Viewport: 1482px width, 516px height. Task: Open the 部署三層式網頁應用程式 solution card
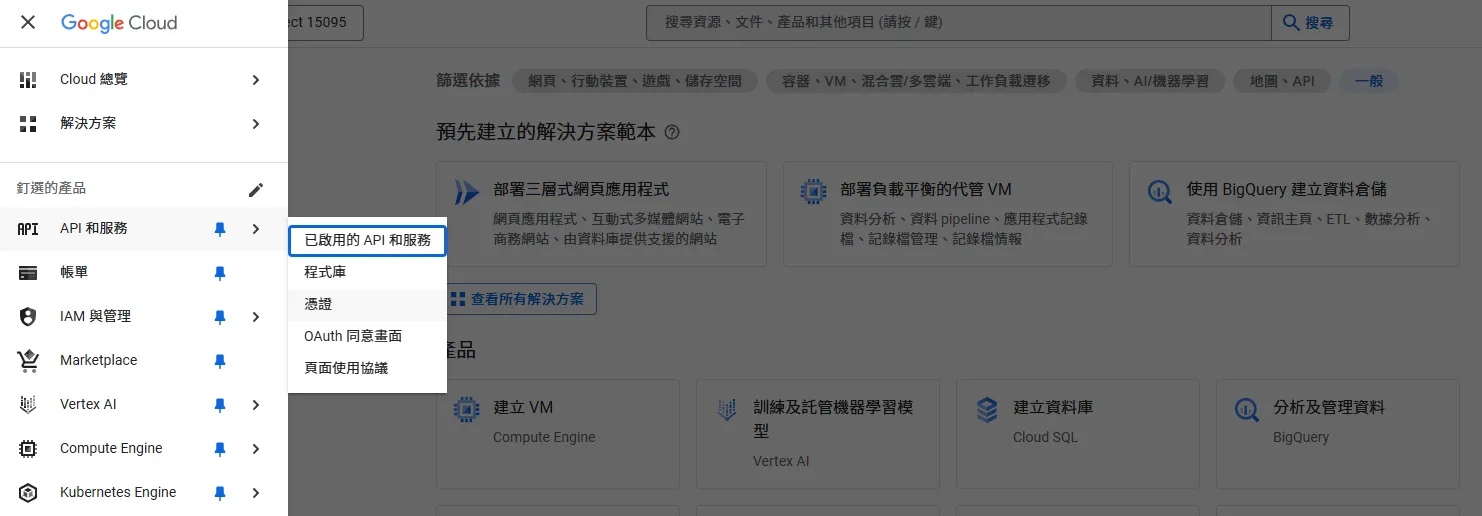(x=602, y=214)
